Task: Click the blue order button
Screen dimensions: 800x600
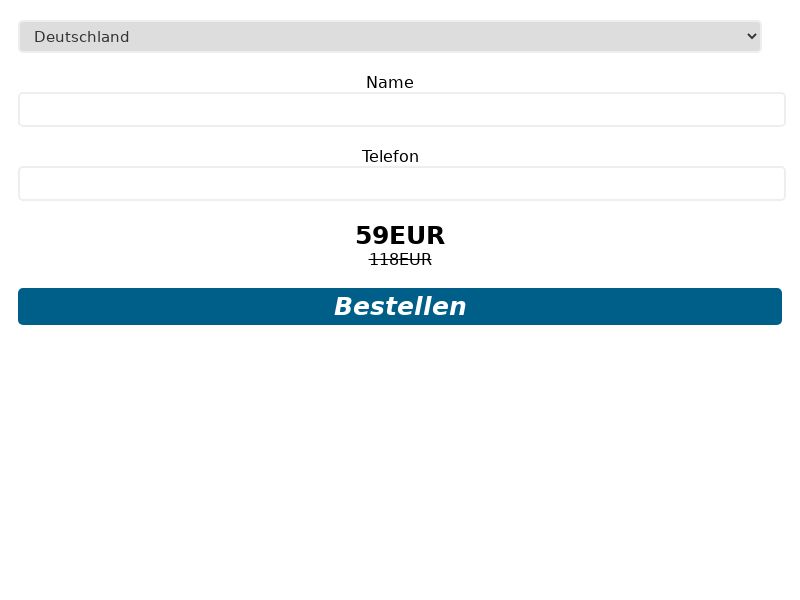Action: (400, 307)
